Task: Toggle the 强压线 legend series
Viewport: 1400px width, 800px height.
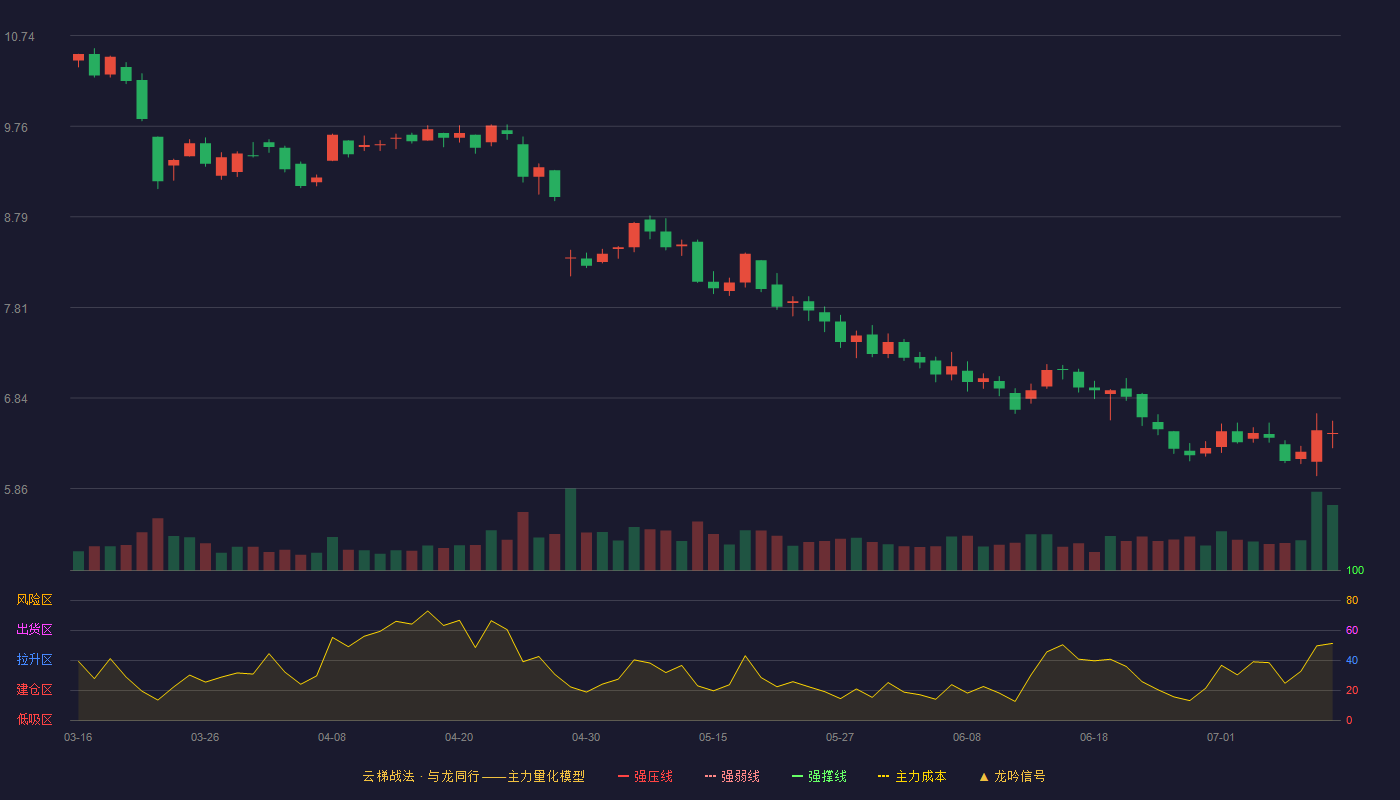Action: pos(645,776)
